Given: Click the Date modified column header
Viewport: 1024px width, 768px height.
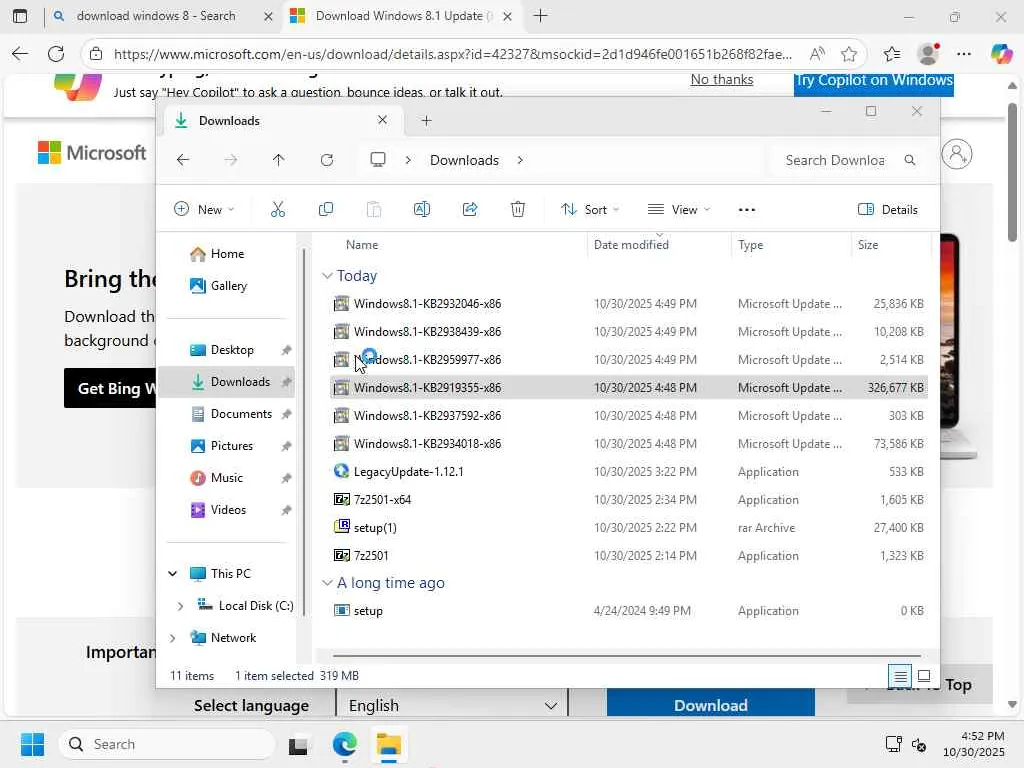Looking at the screenshot, I should (631, 245).
